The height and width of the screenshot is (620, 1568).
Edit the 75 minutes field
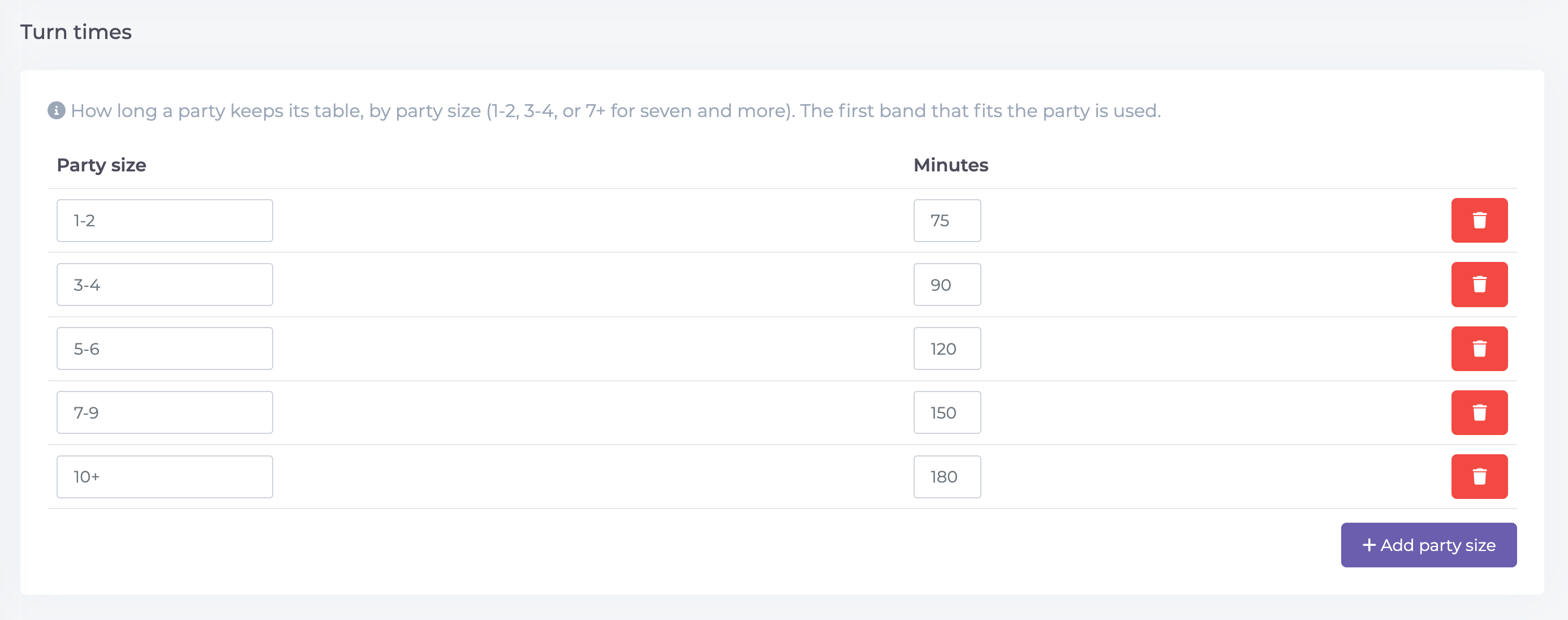coord(947,220)
